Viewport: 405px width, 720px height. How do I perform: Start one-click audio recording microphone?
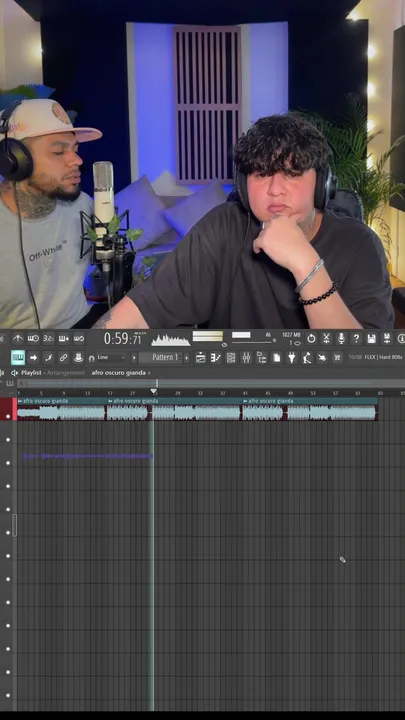point(341,339)
